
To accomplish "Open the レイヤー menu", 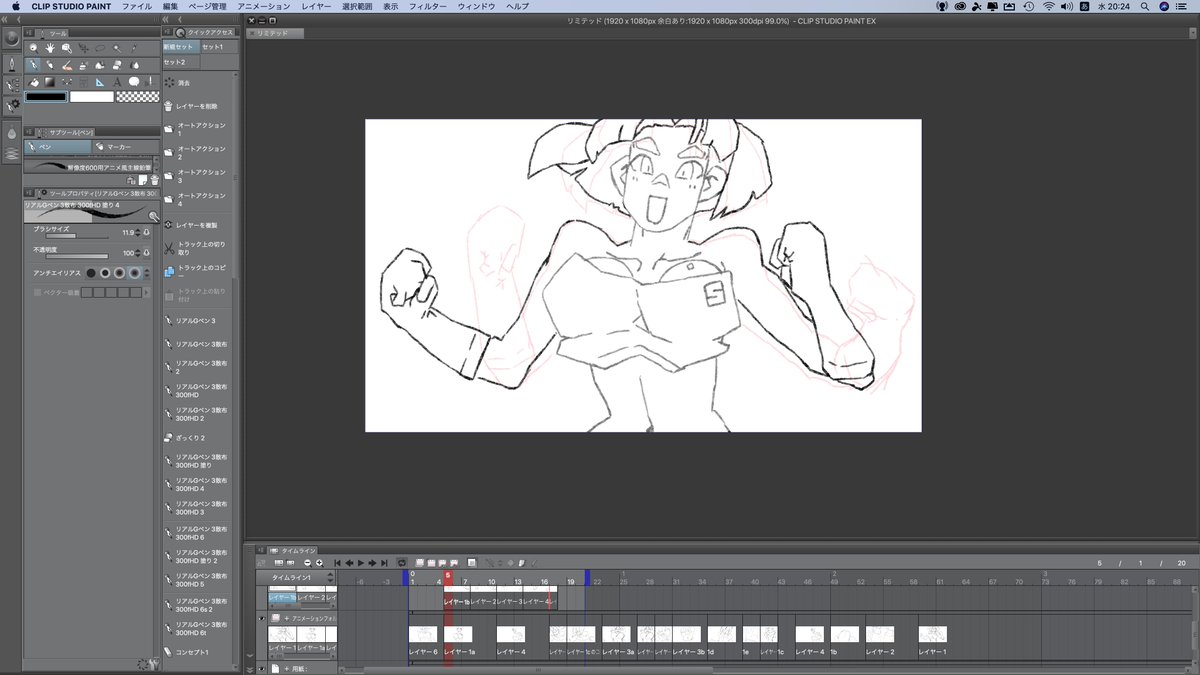I will (x=316, y=6).
